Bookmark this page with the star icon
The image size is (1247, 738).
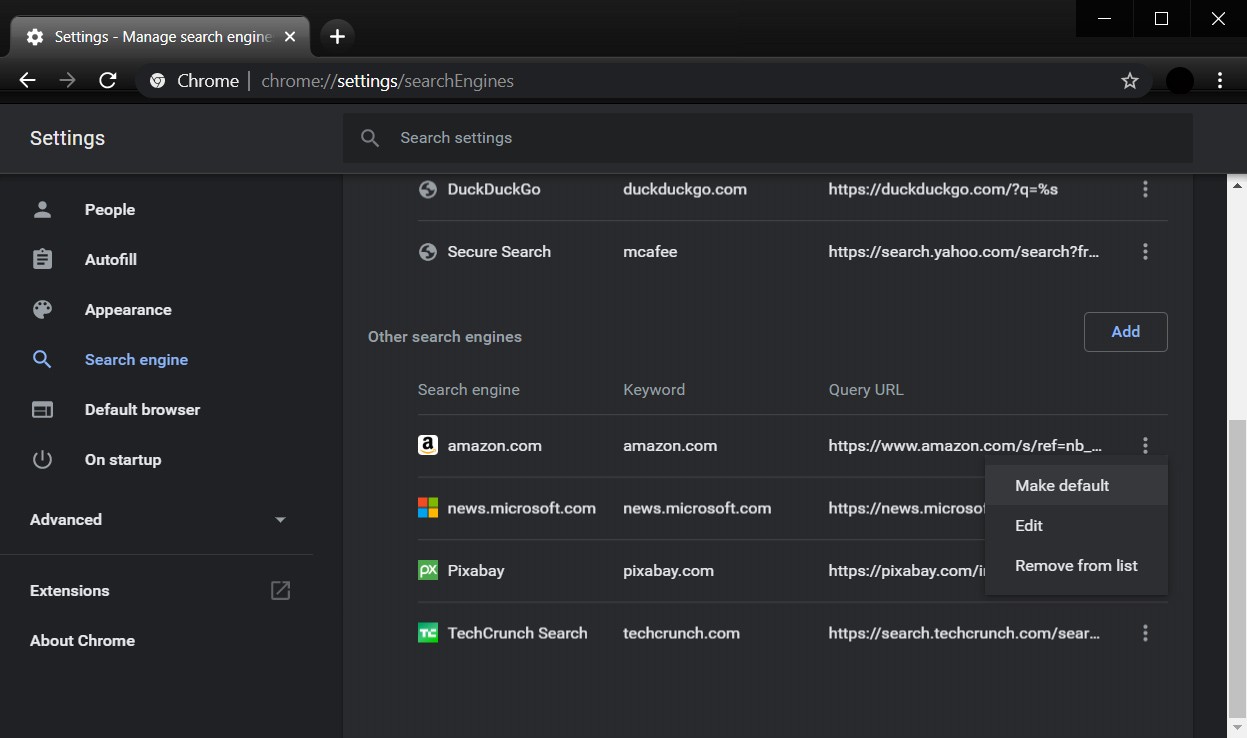point(1129,80)
